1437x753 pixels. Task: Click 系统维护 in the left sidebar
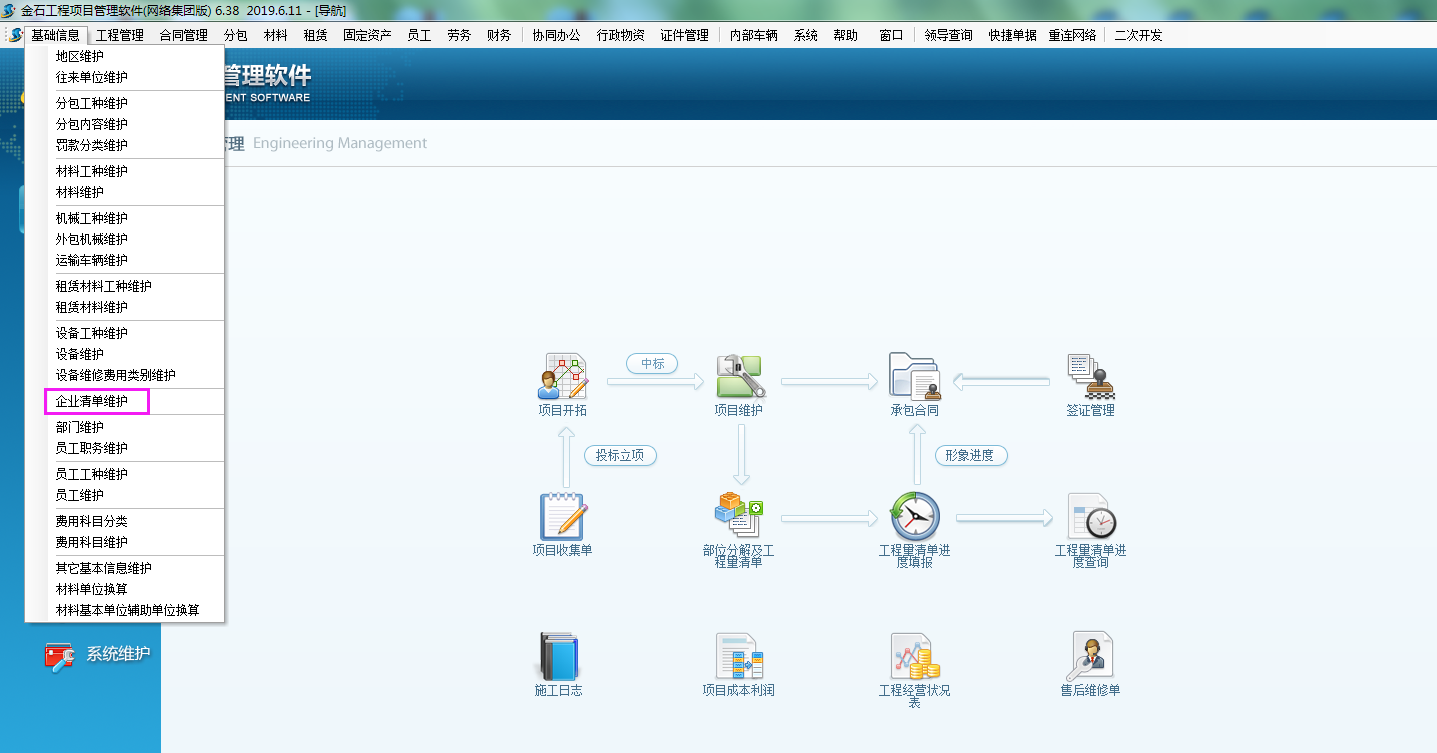coord(117,654)
